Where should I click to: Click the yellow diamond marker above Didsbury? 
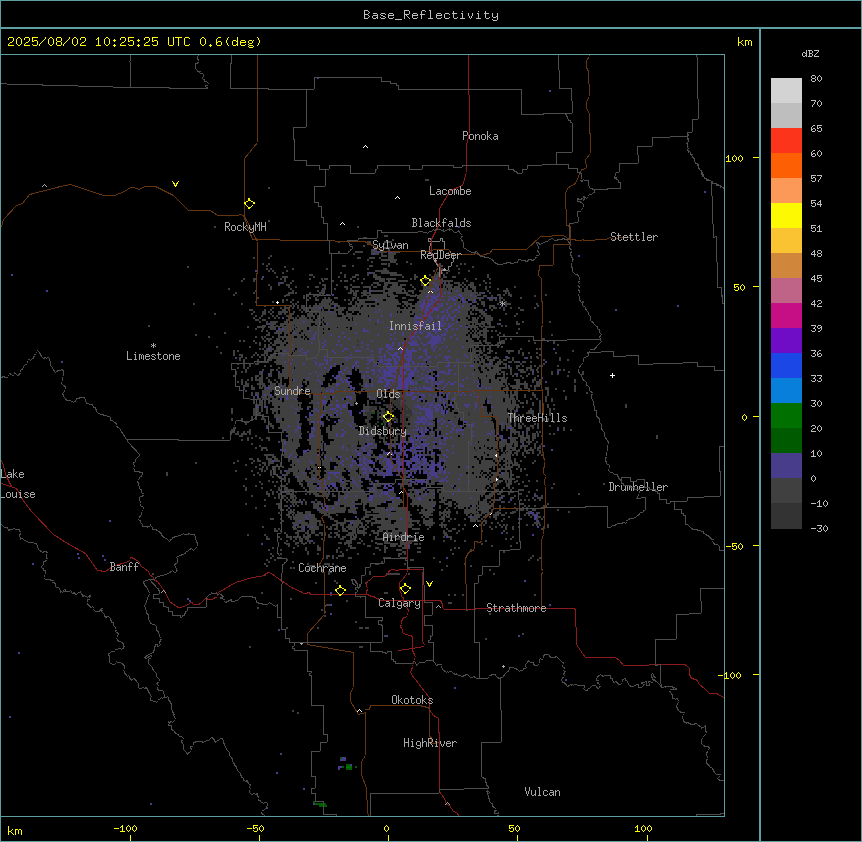click(388, 417)
